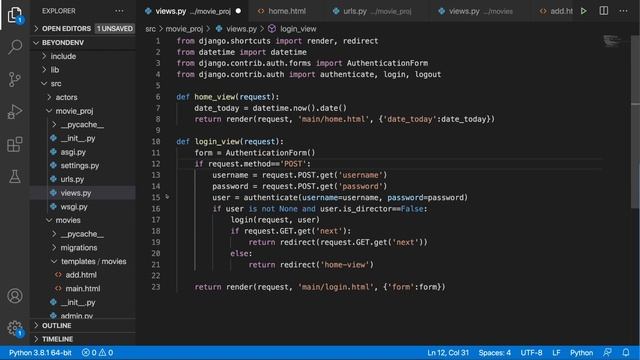Switch to the add.html tab
Viewport: 640px width, 360px height.
pyautogui.click(x=555, y=11)
